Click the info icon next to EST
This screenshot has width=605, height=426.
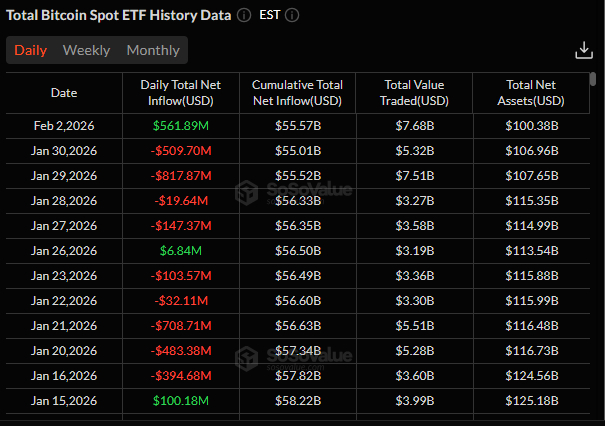tap(293, 16)
